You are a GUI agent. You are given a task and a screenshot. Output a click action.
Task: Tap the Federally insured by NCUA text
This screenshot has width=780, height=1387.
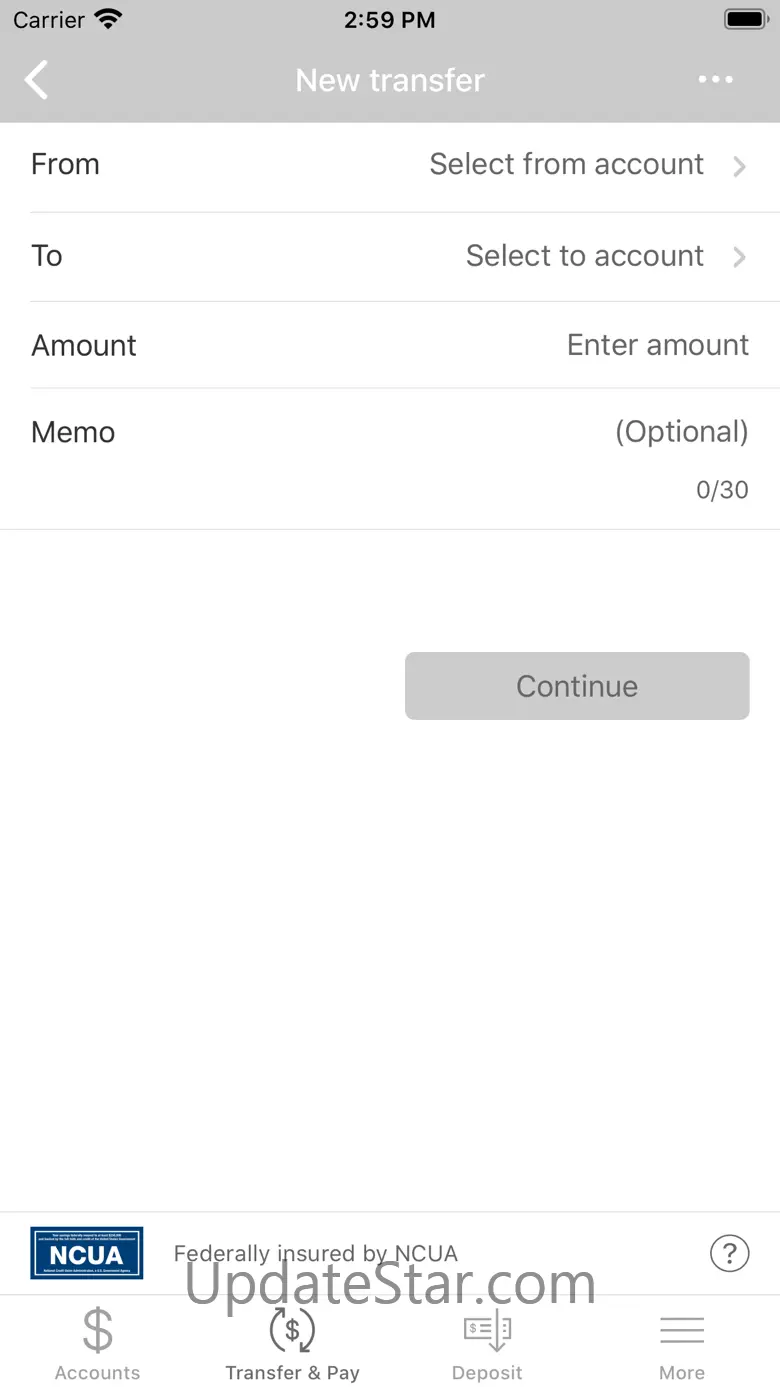(316, 1252)
